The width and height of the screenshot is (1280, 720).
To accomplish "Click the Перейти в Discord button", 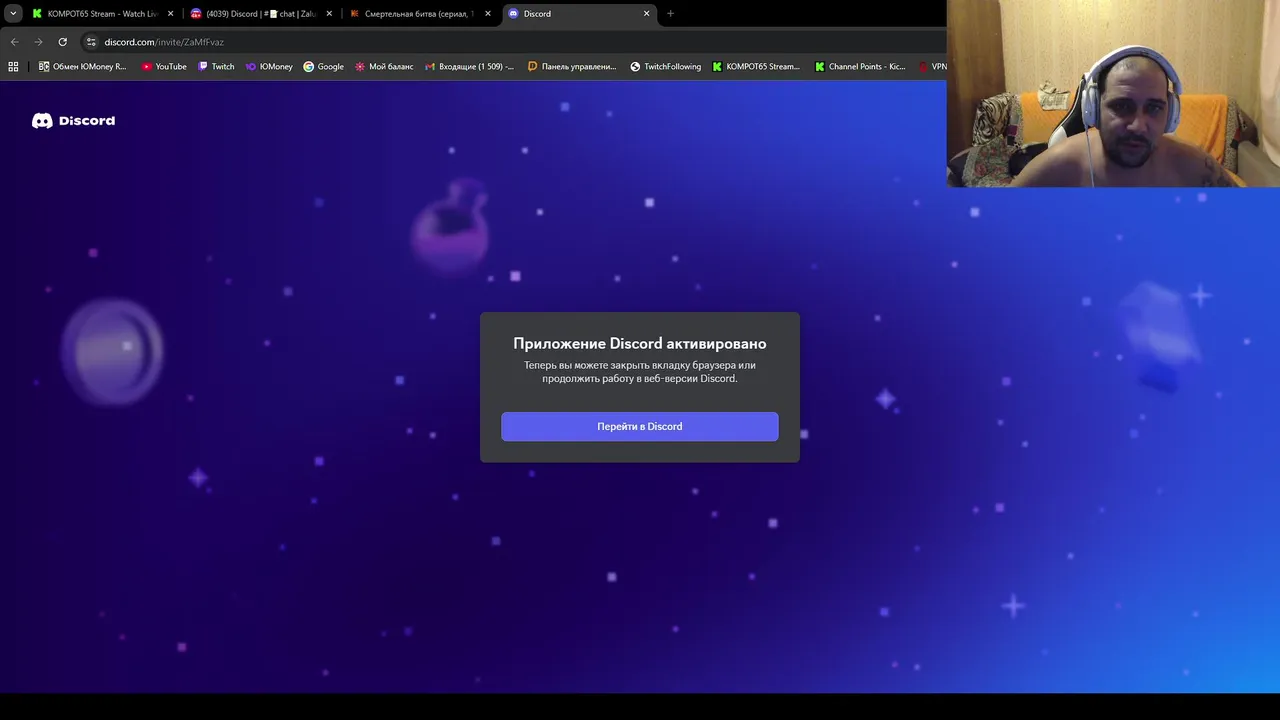I will tap(639, 426).
